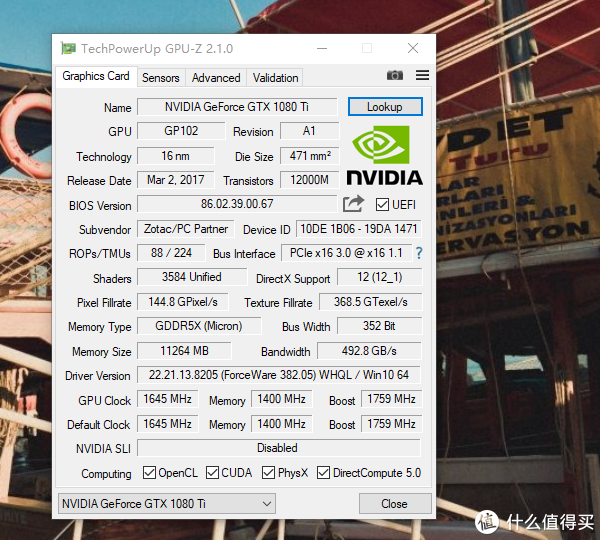Toggle the PhysX checkbox

click(x=268, y=473)
